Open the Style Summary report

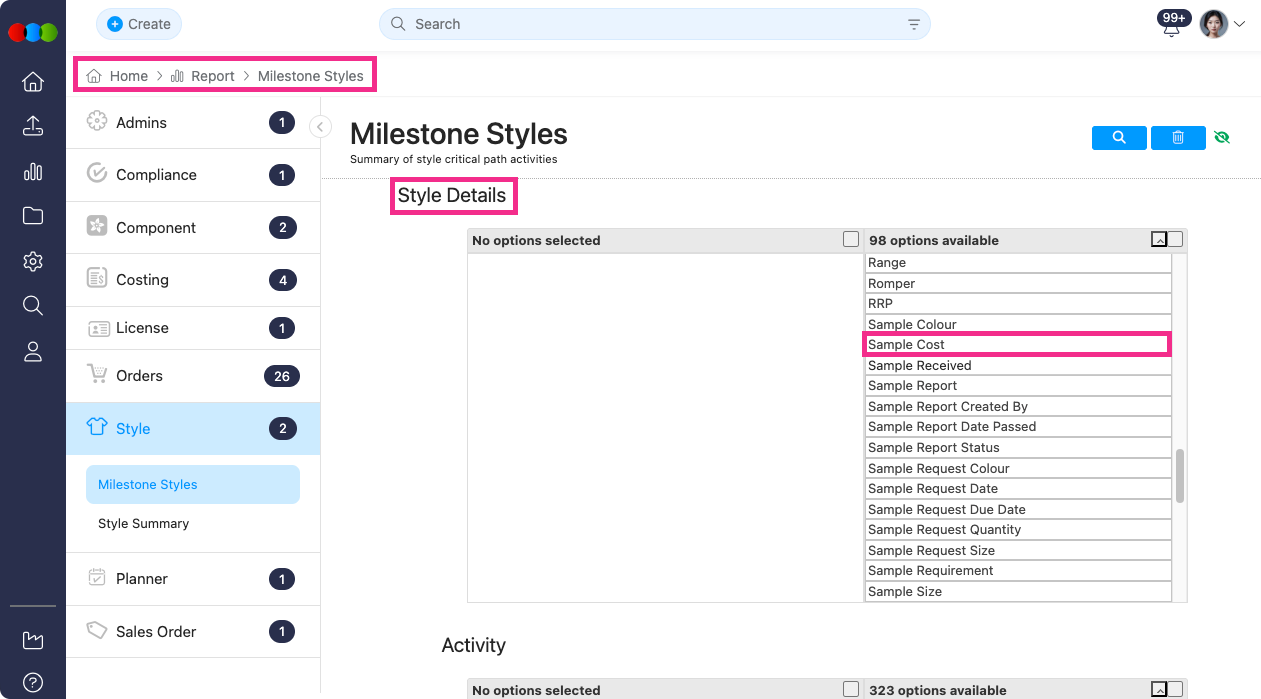(x=143, y=524)
